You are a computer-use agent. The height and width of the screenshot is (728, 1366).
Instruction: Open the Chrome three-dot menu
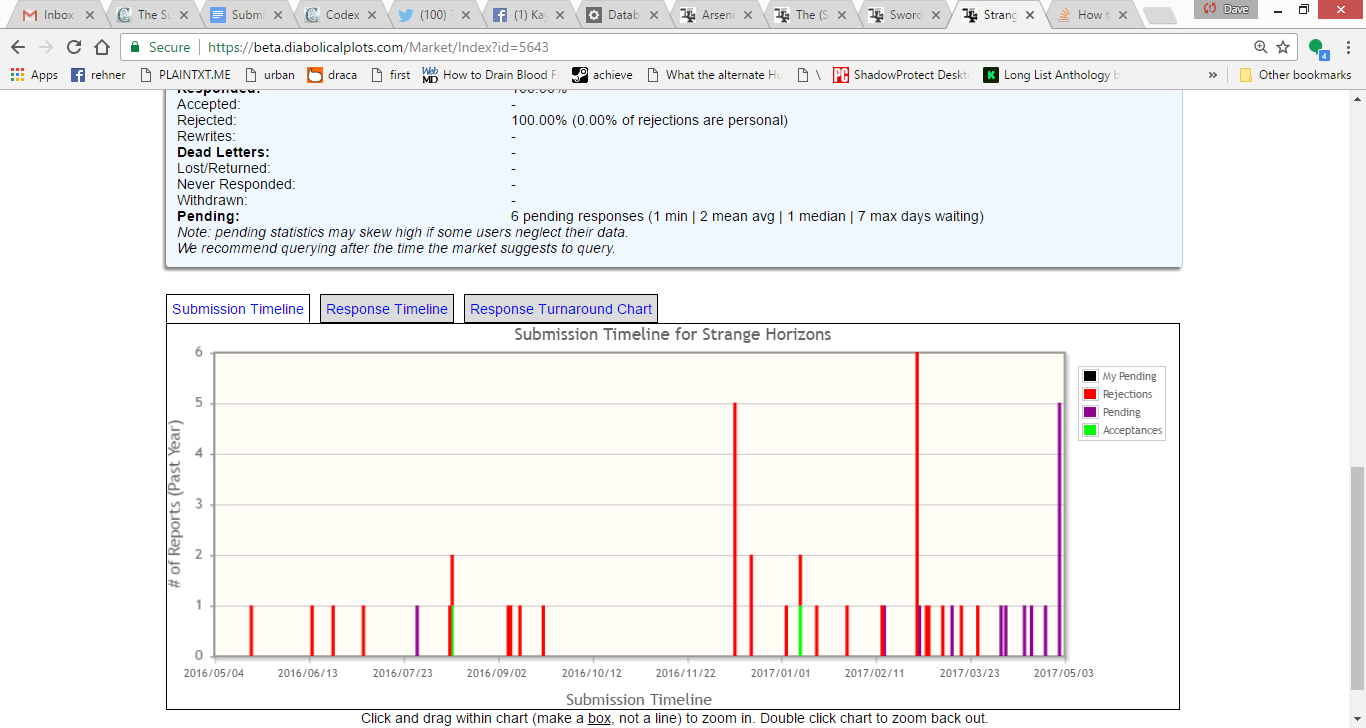1348,47
